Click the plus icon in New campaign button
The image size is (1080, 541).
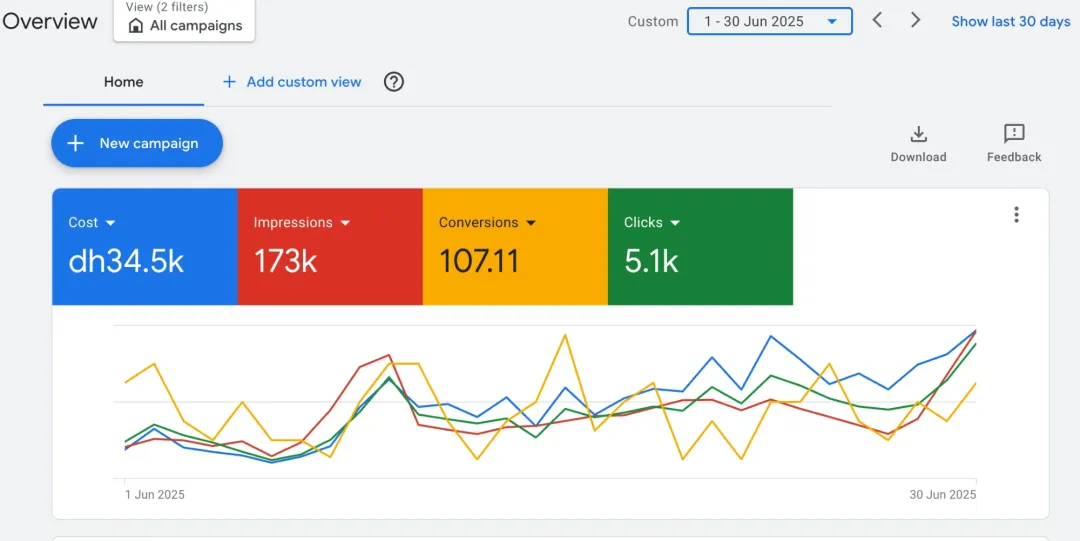pyautogui.click(x=76, y=143)
